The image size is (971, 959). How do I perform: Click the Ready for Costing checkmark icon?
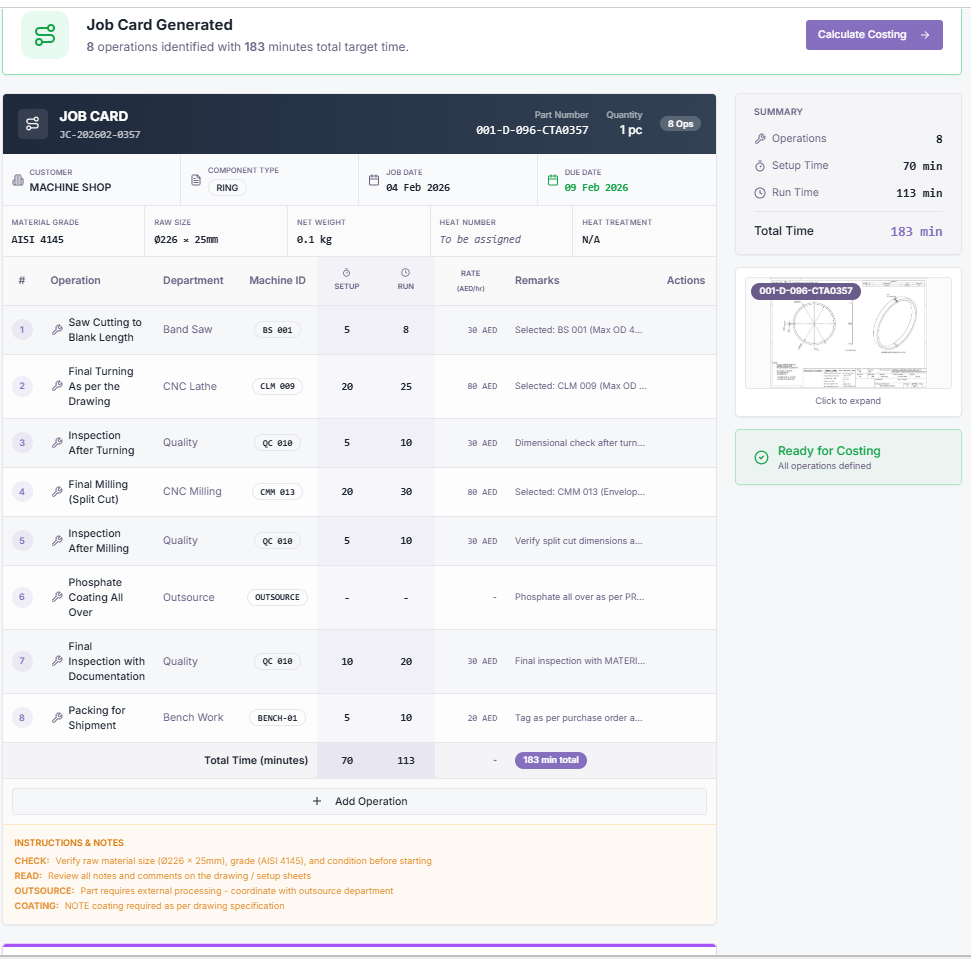tap(761, 457)
